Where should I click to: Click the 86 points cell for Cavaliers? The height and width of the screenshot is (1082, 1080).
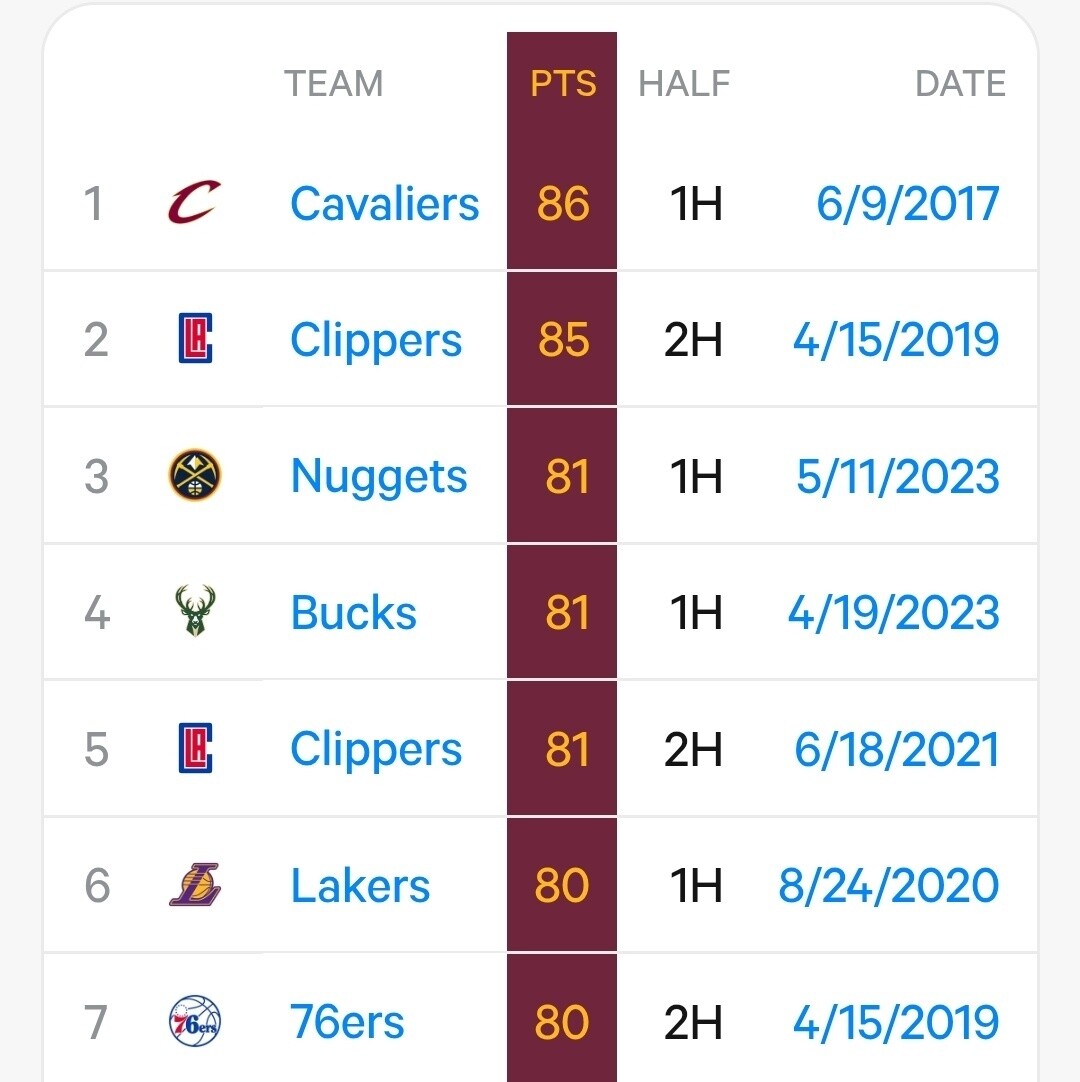(563, 204)
